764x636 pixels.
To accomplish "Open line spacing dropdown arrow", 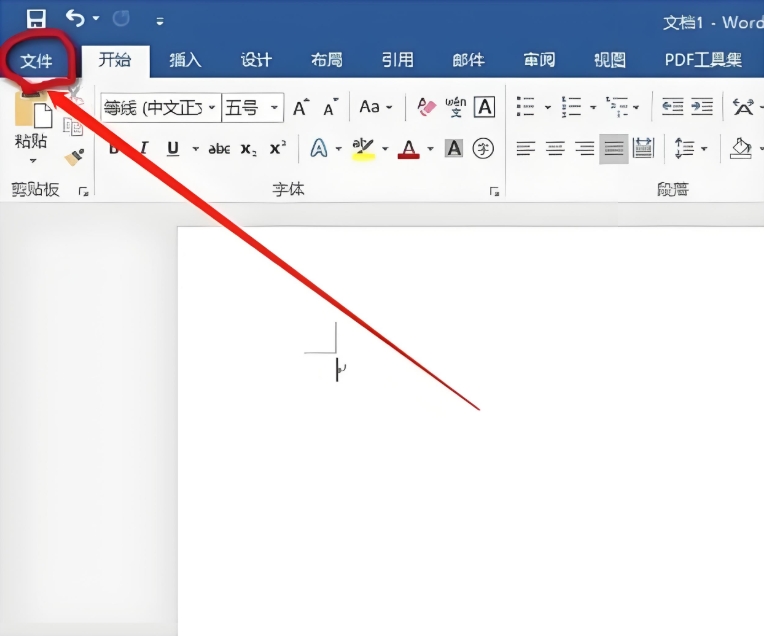I will [704, 149].
